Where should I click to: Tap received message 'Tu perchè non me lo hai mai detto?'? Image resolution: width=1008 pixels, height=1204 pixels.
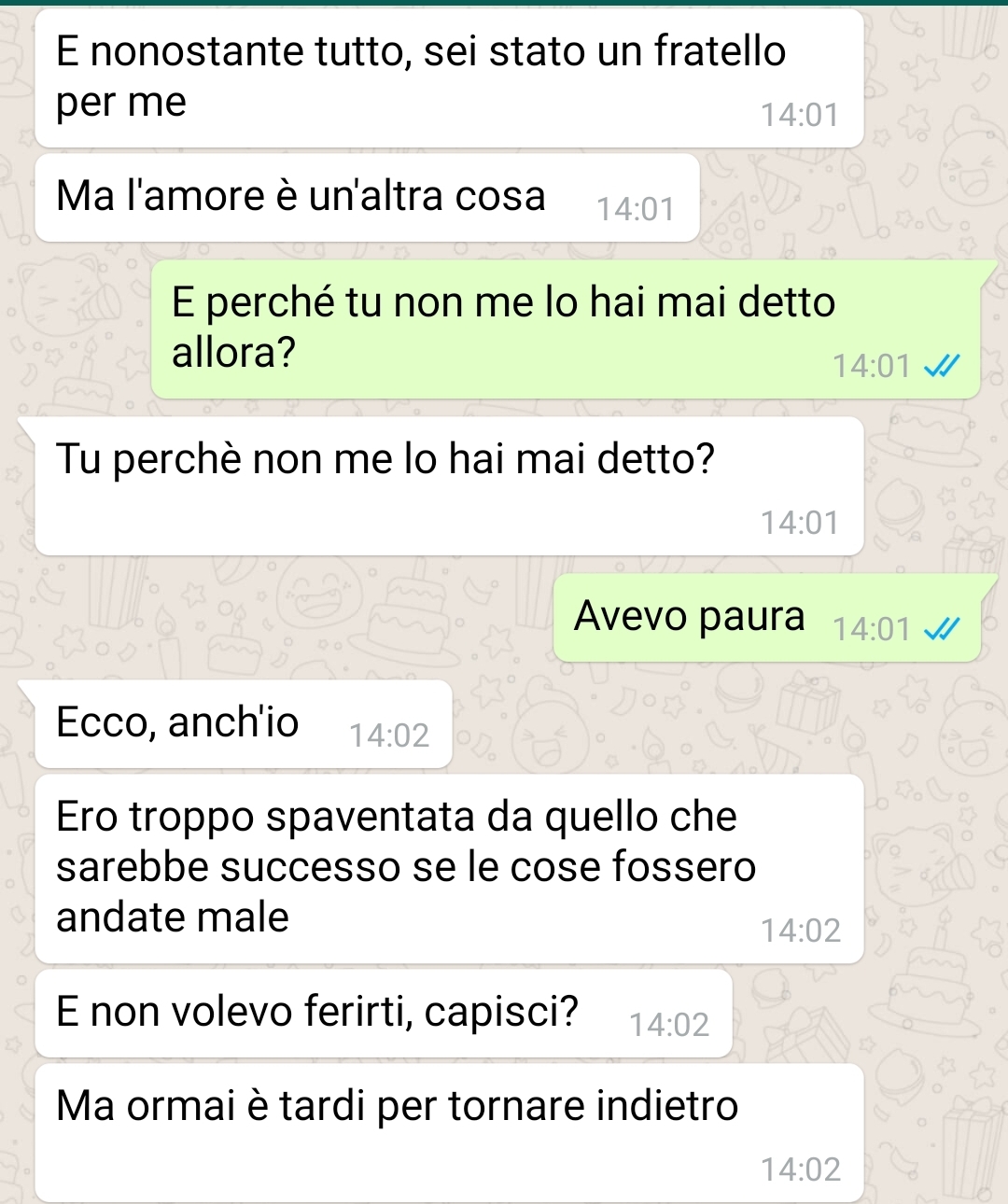[x=449, y=486]
